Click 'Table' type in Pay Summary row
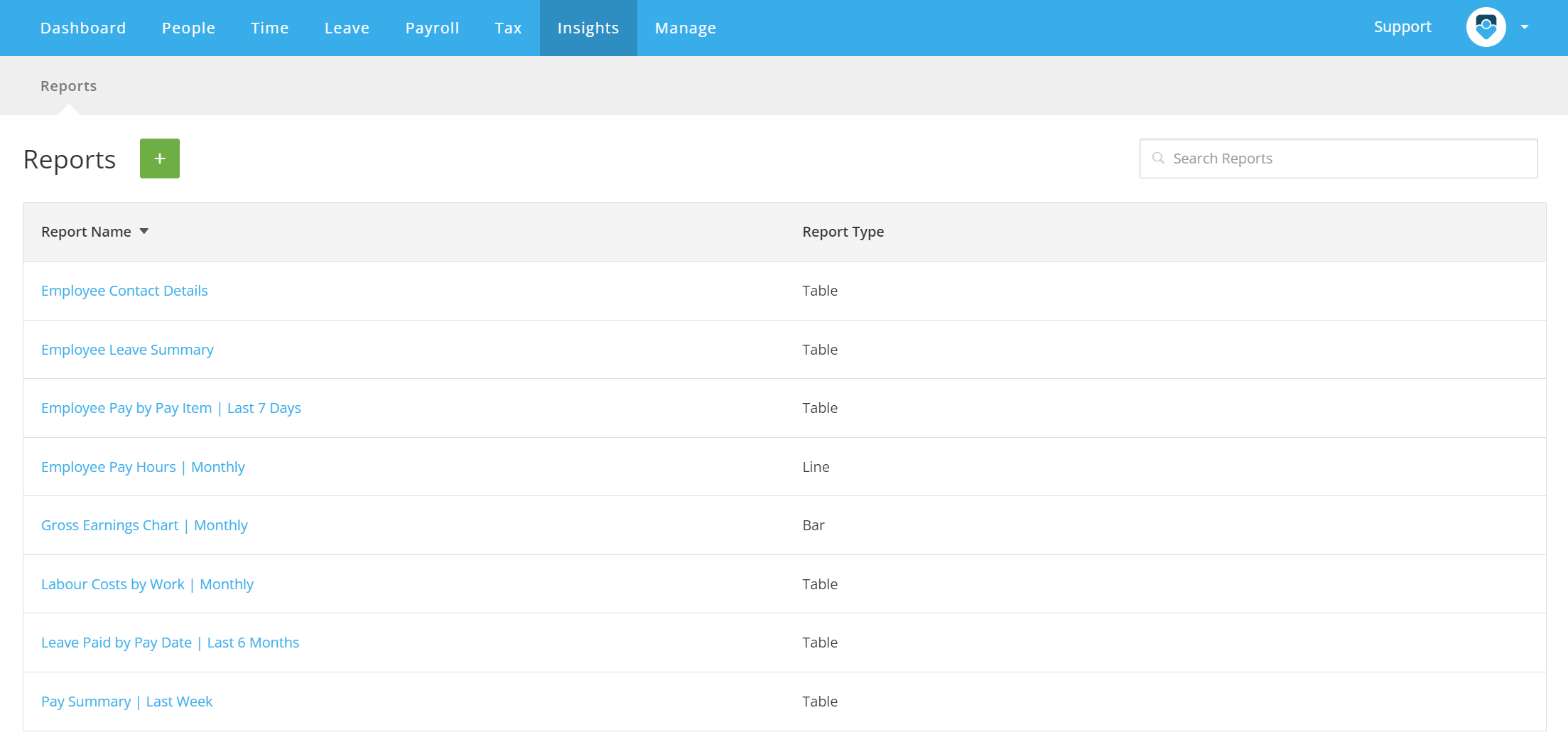 coord(820,702)
